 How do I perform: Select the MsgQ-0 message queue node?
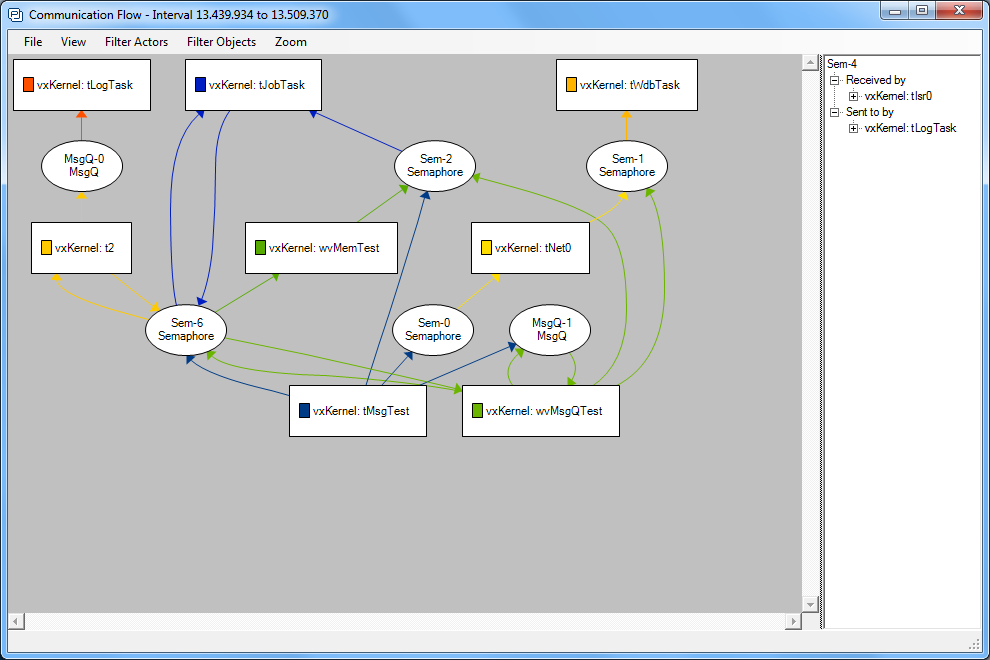(82, 165)
